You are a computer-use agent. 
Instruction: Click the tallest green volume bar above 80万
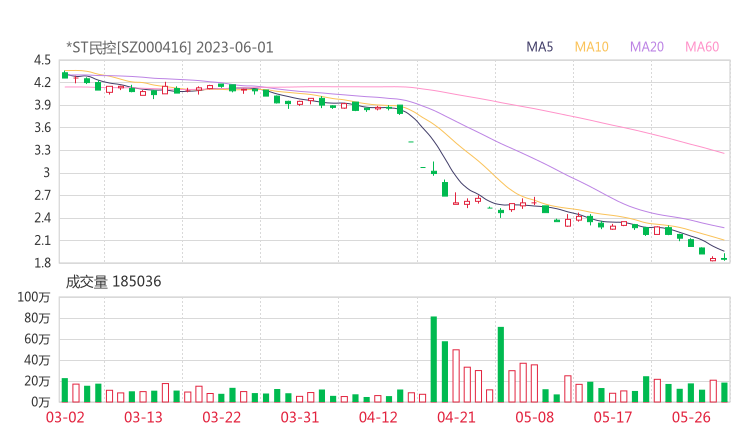[x=434, y=359]
